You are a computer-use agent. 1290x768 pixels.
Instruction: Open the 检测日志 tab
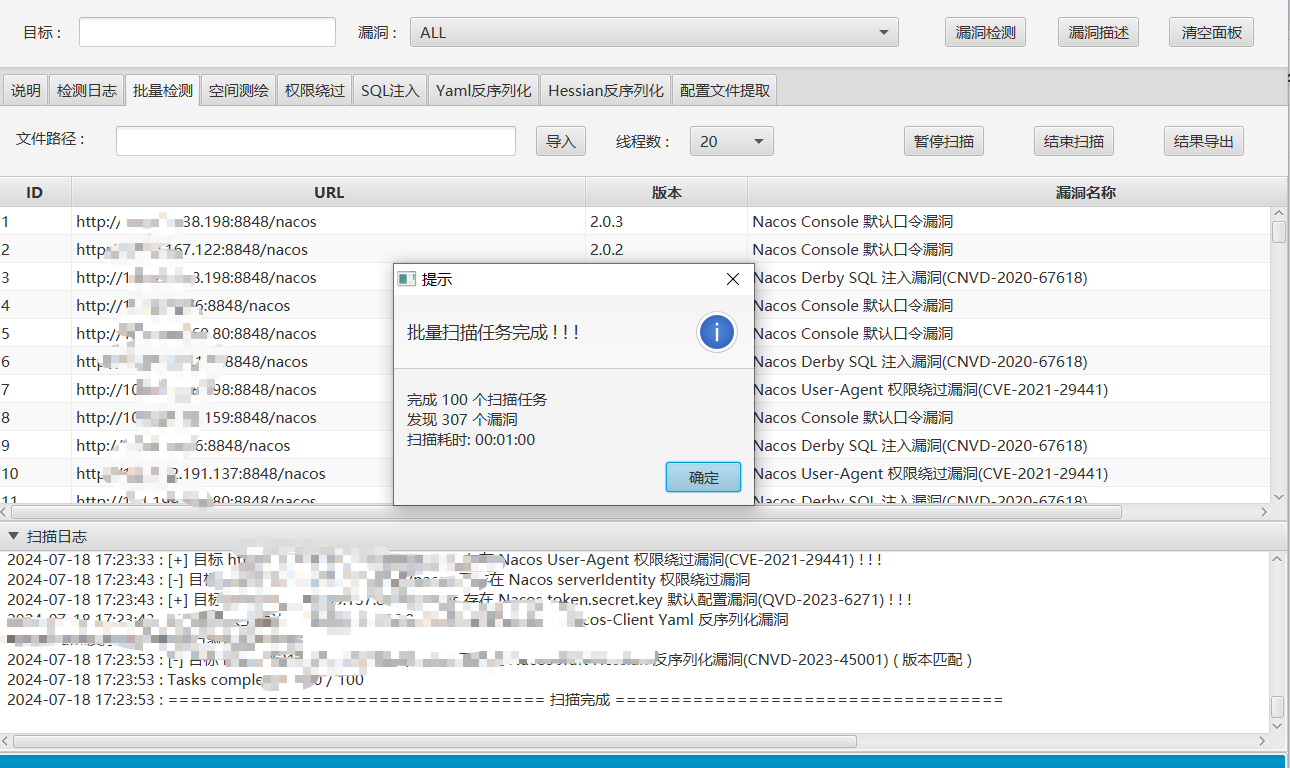coord(86,89)
